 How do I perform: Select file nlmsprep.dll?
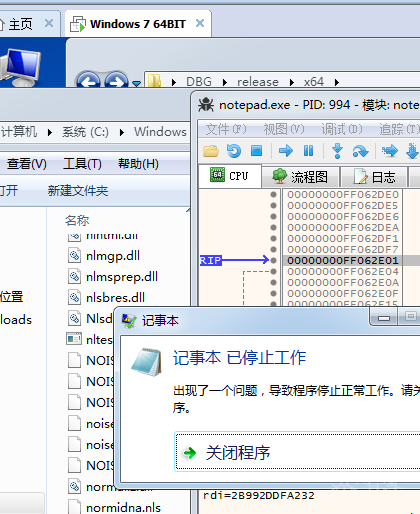[122, 277]
